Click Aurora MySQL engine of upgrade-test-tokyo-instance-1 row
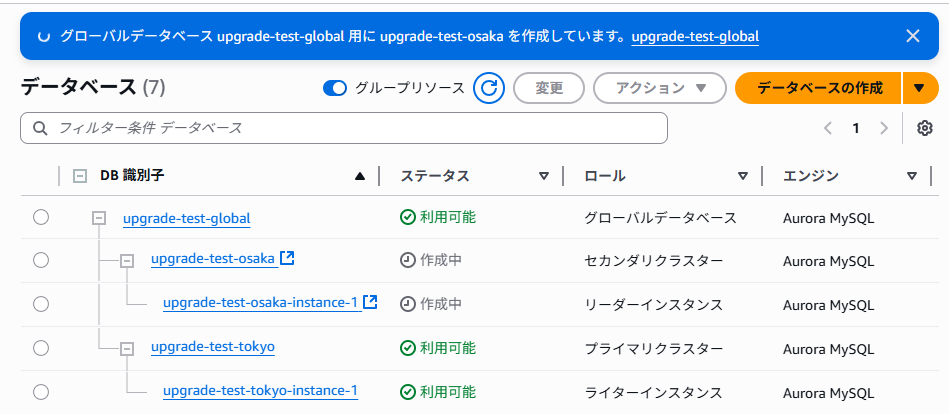Screen dimensions: 949x414 [x=829, y=393]
